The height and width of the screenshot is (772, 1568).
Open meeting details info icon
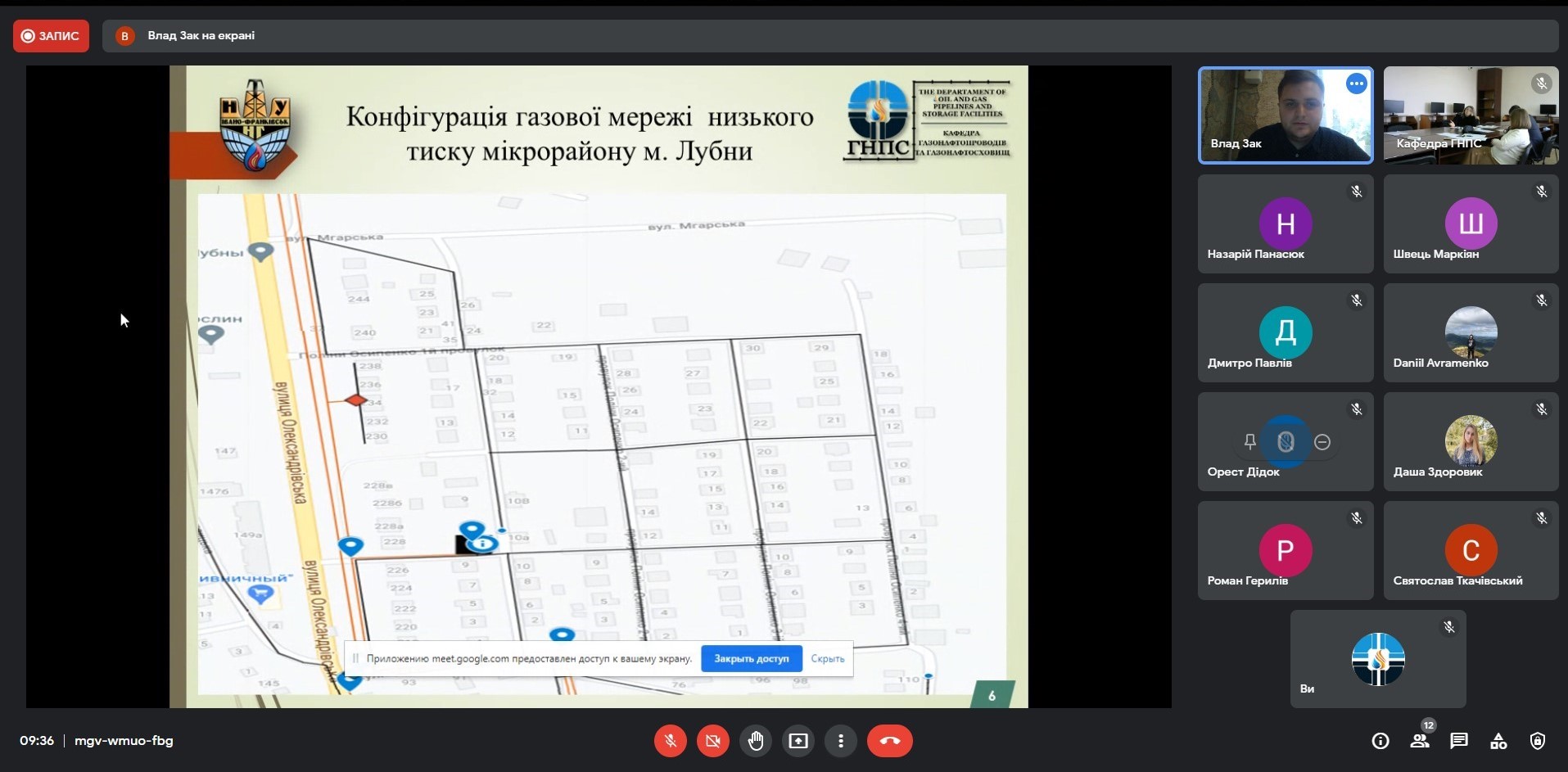click(1380, 741)
